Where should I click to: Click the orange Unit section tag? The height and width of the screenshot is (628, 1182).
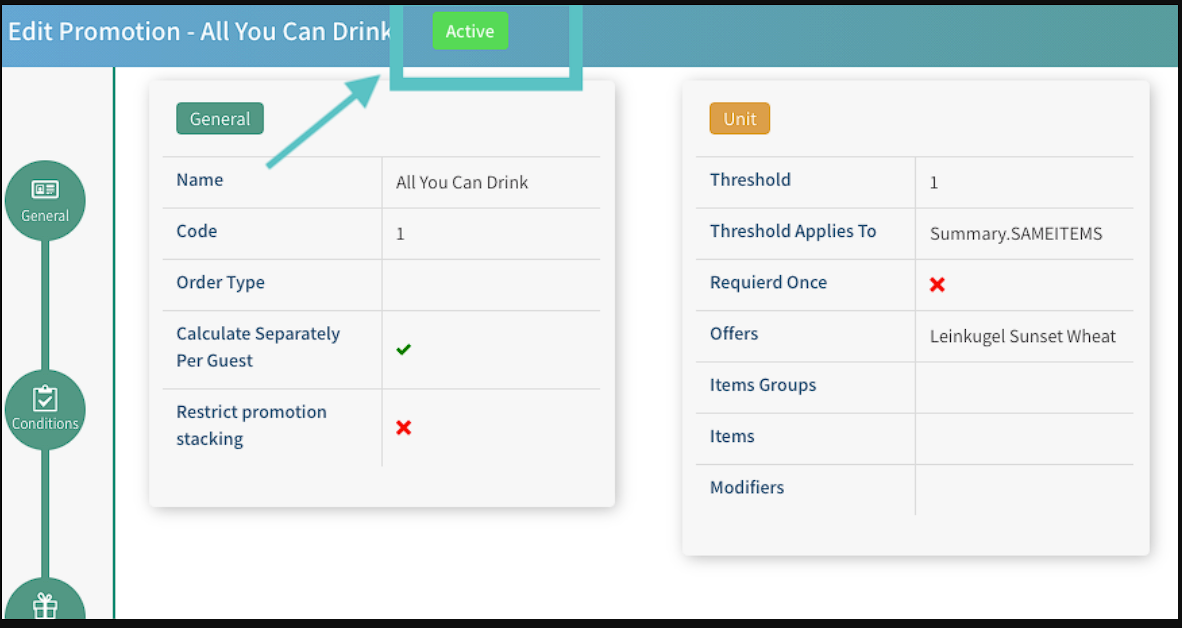(x=739, y=118)
